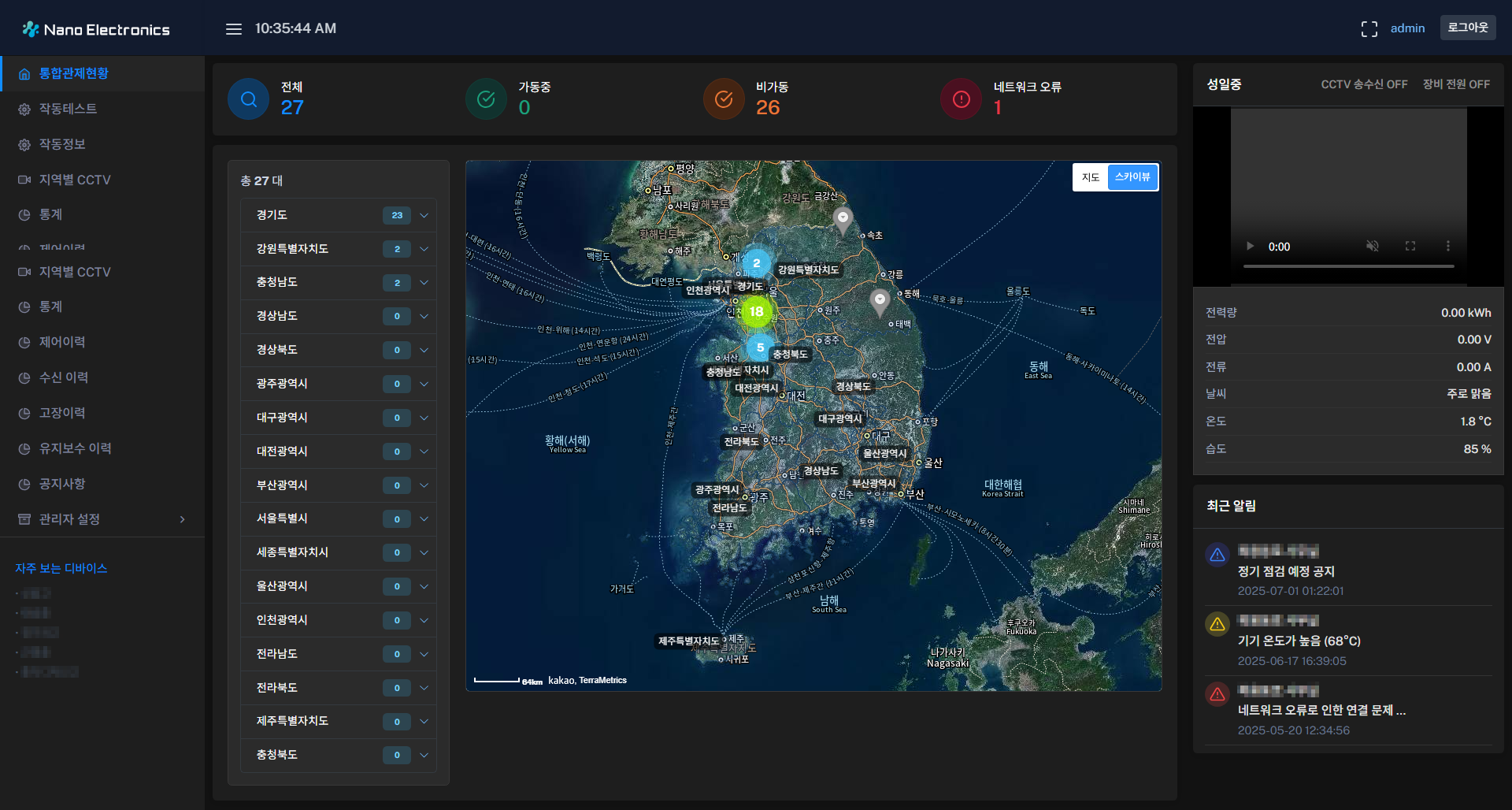Expand the 강원특별자치도 region row
The width and height of the screenshot is (1512, 810).
coord(424,249)
